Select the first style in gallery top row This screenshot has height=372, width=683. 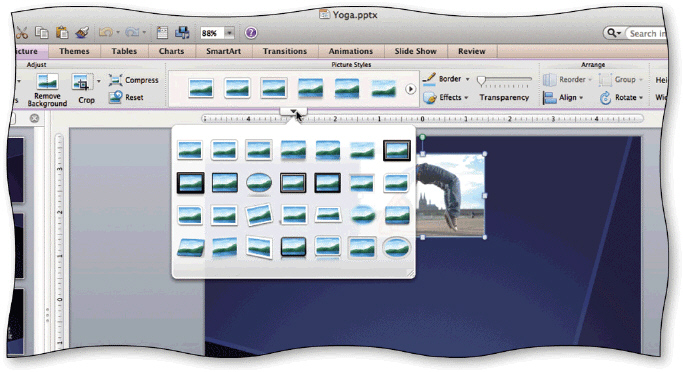tap(190, 150)
